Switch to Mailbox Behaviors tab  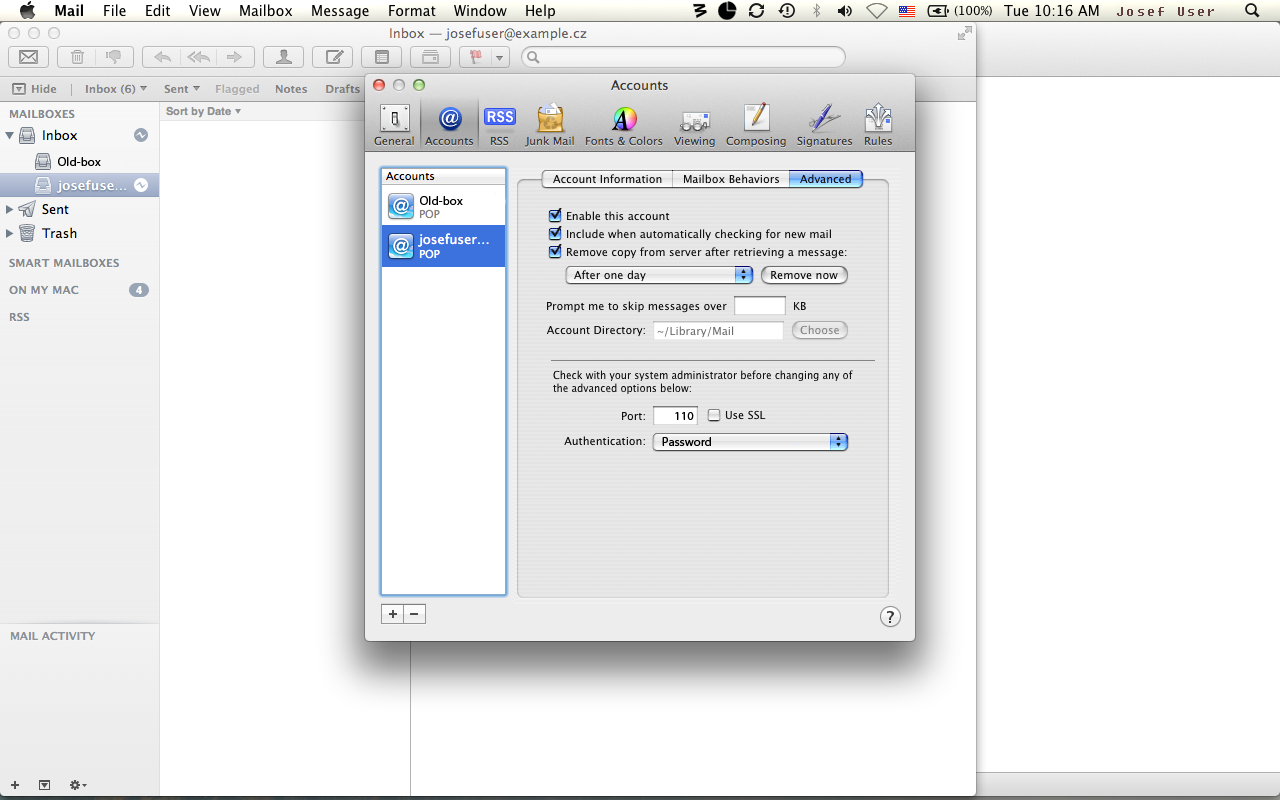click(x=731, y=179)
